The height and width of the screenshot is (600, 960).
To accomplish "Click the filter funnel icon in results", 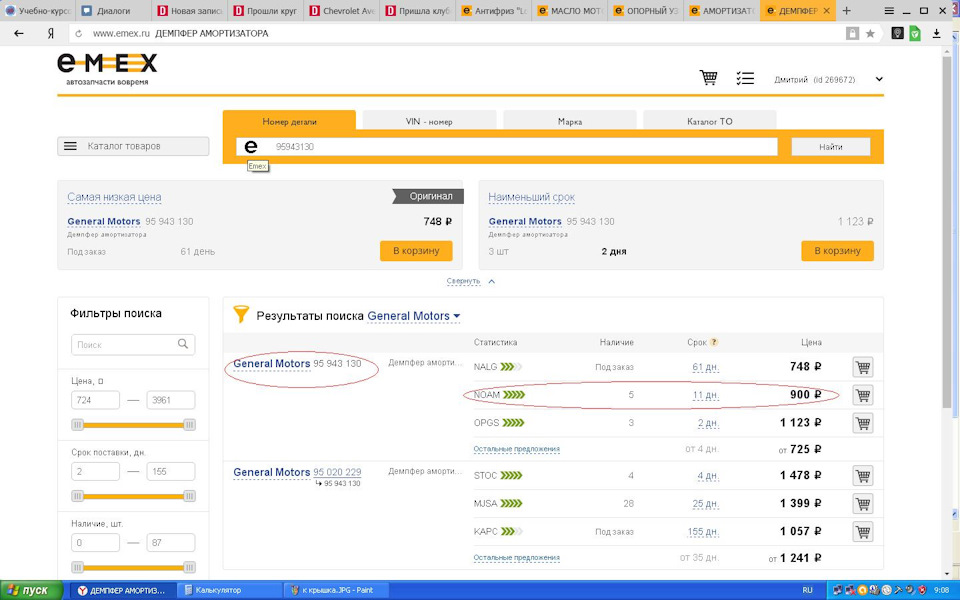I will [241, 315].
